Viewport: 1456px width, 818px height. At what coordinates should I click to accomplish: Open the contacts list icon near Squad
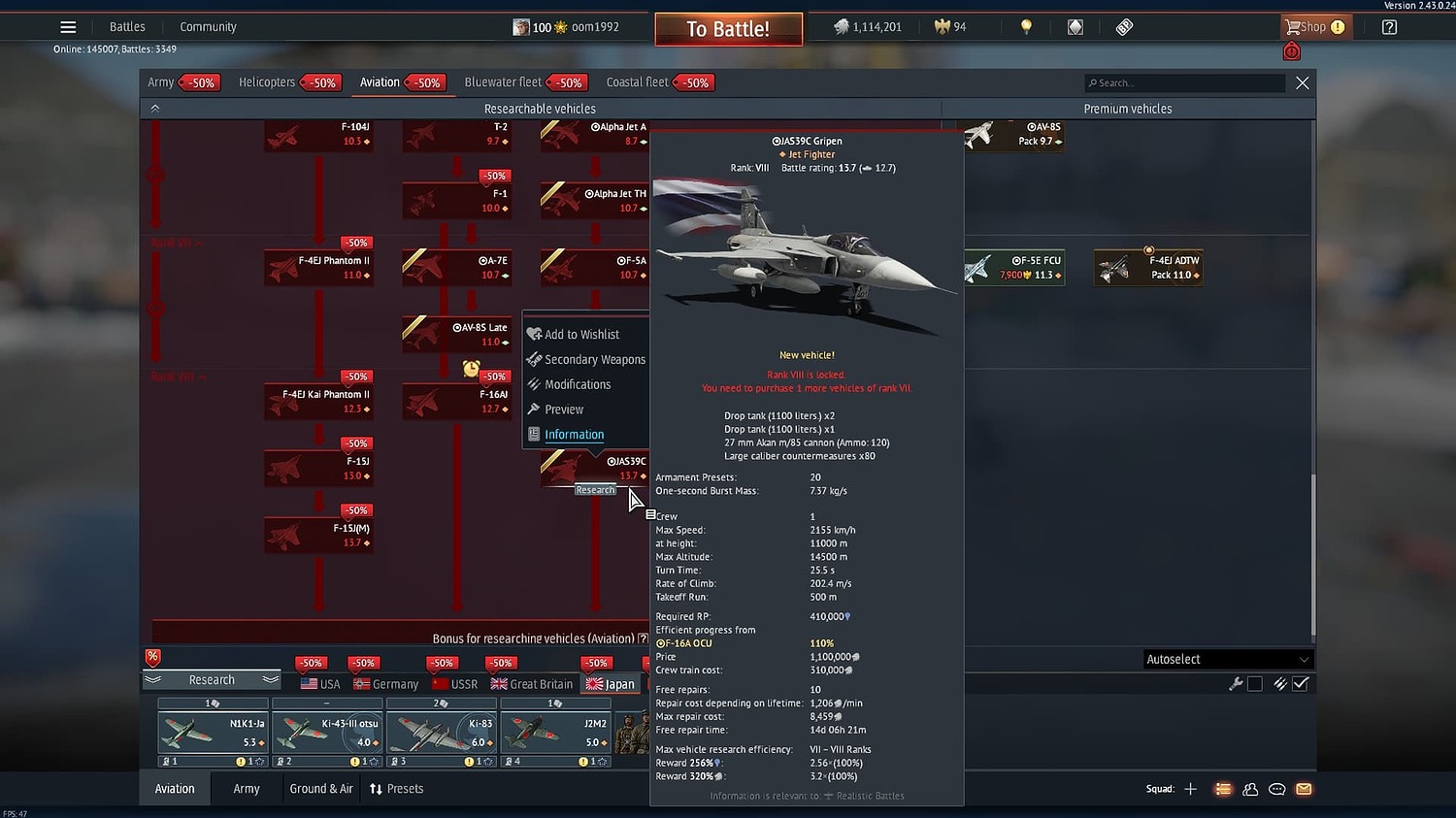click(1250, 789)
